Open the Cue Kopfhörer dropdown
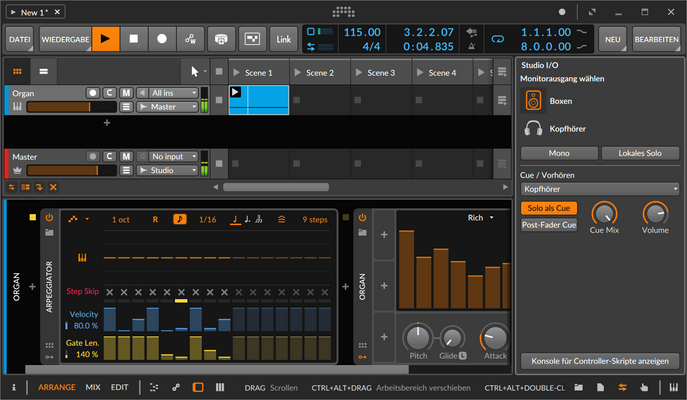The image size is (687, 400). coord(600,189)
